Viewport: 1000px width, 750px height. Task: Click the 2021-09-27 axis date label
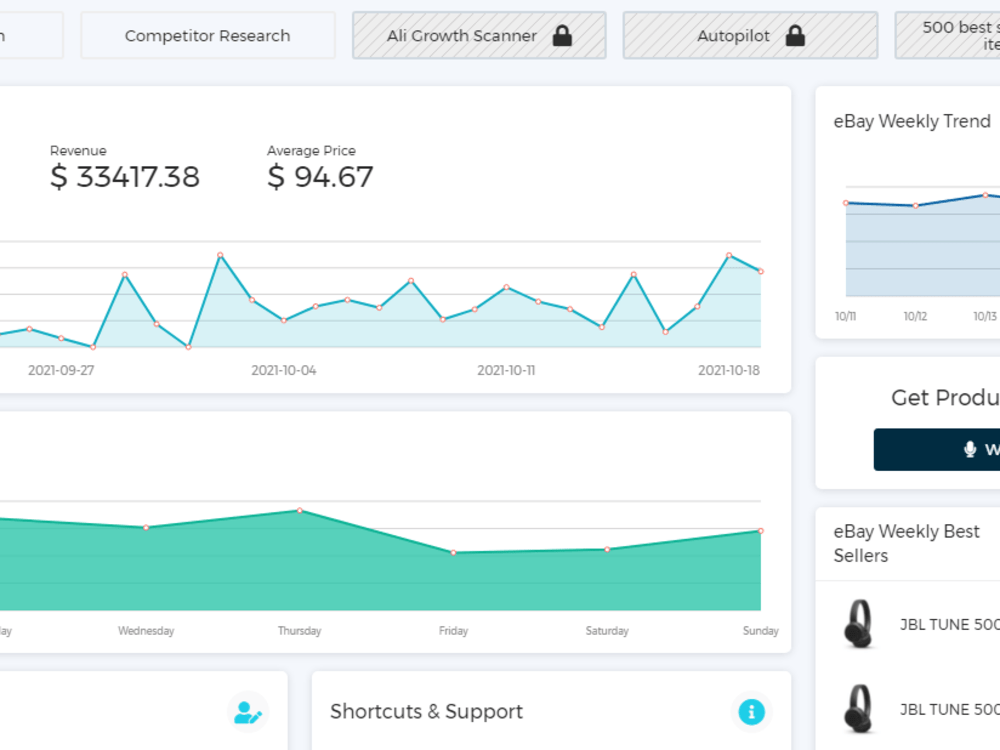click(61, 371)
